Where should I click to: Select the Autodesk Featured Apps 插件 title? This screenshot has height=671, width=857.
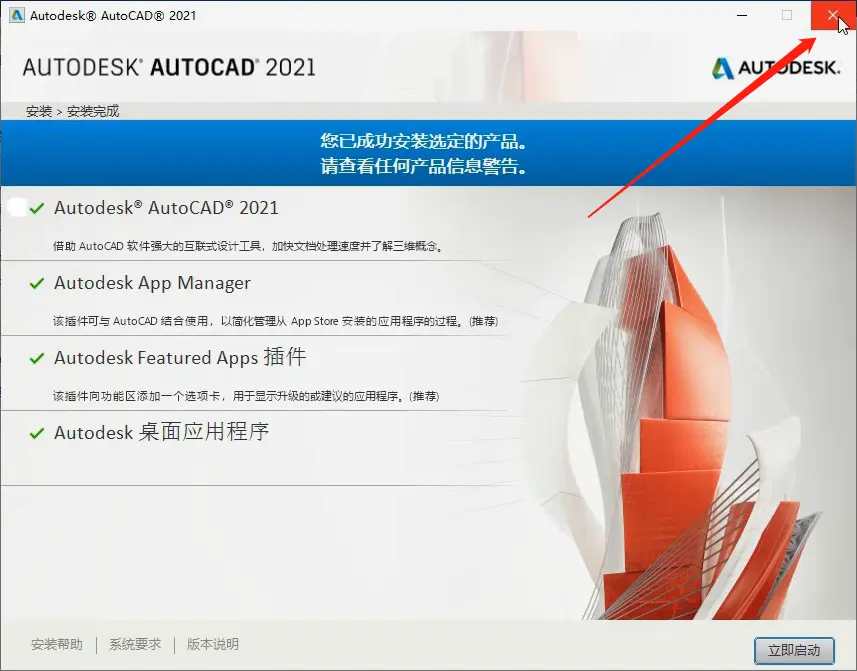180,357
